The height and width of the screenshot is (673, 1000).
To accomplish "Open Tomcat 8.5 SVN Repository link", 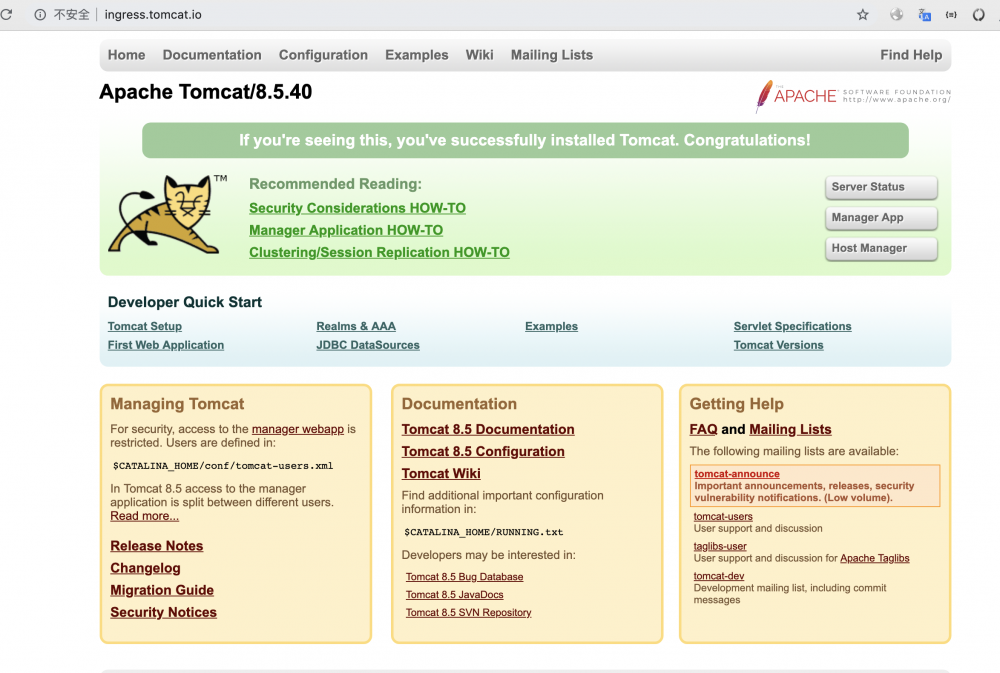I will point(469,612).
